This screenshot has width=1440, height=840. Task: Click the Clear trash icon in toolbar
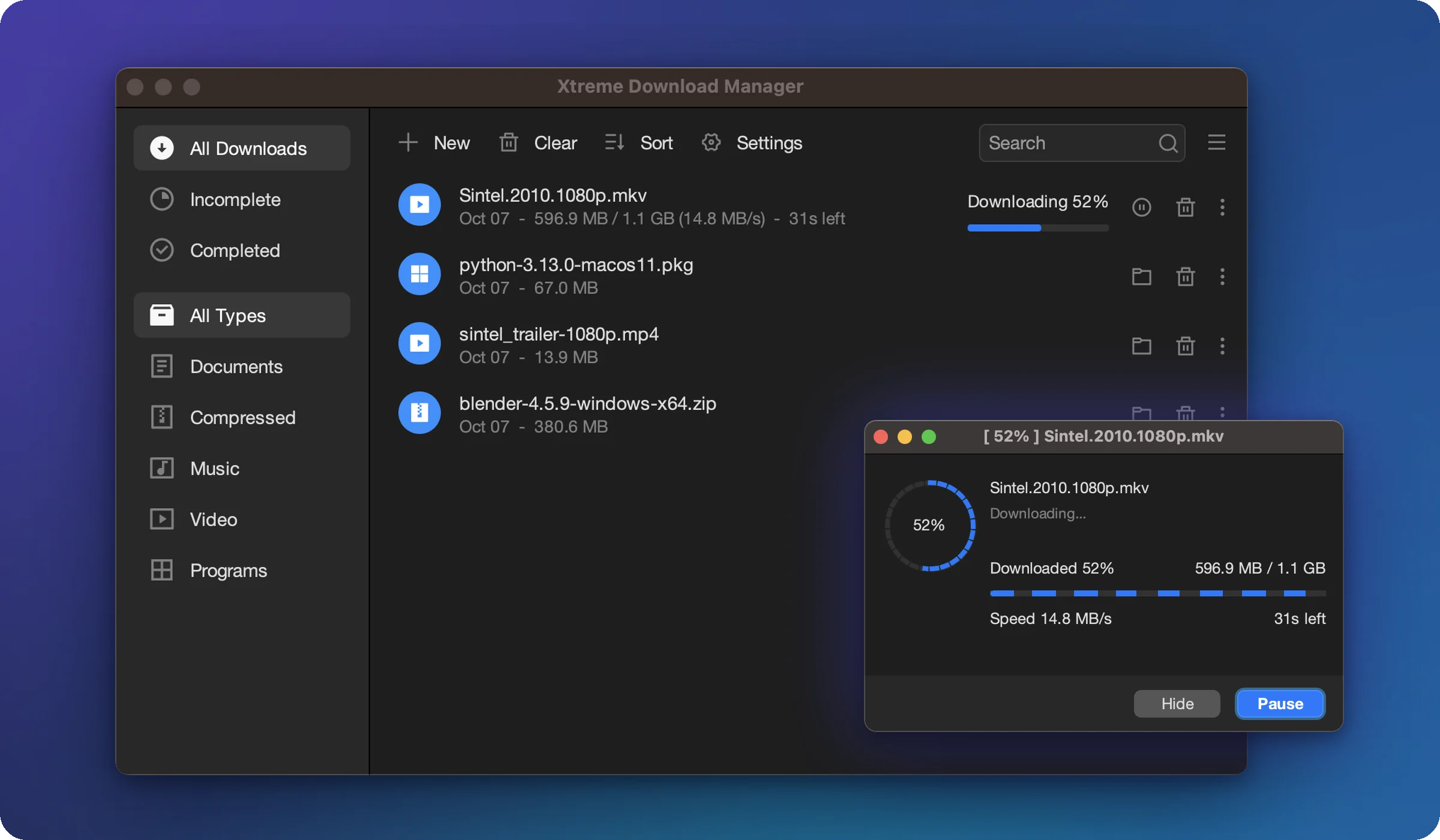(508, 143)
